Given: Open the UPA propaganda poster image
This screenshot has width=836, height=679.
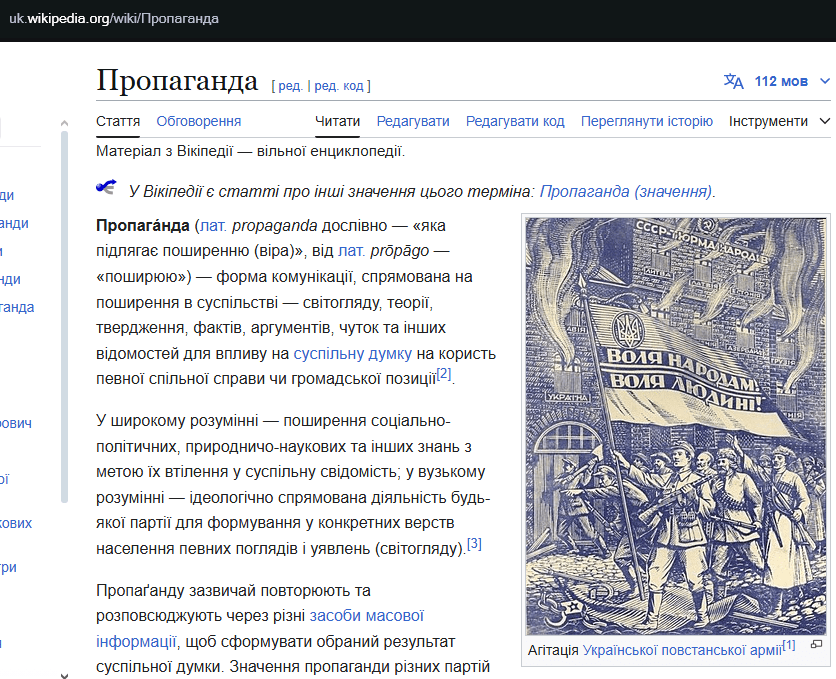Looking at the screenshot, I should click(x=676, y=426).
